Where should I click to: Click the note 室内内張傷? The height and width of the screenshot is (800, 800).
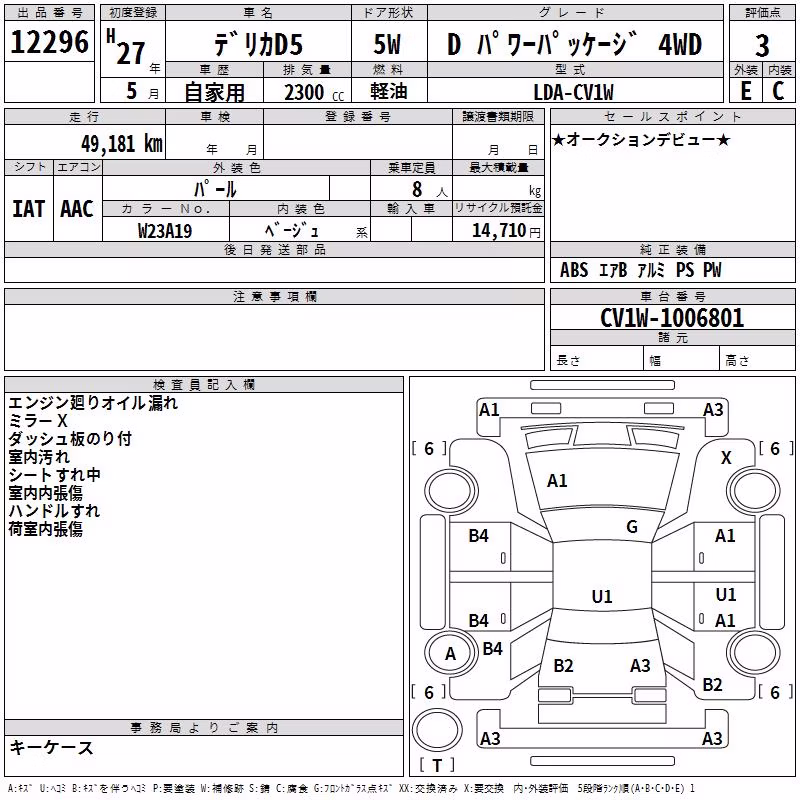(45, 493)
